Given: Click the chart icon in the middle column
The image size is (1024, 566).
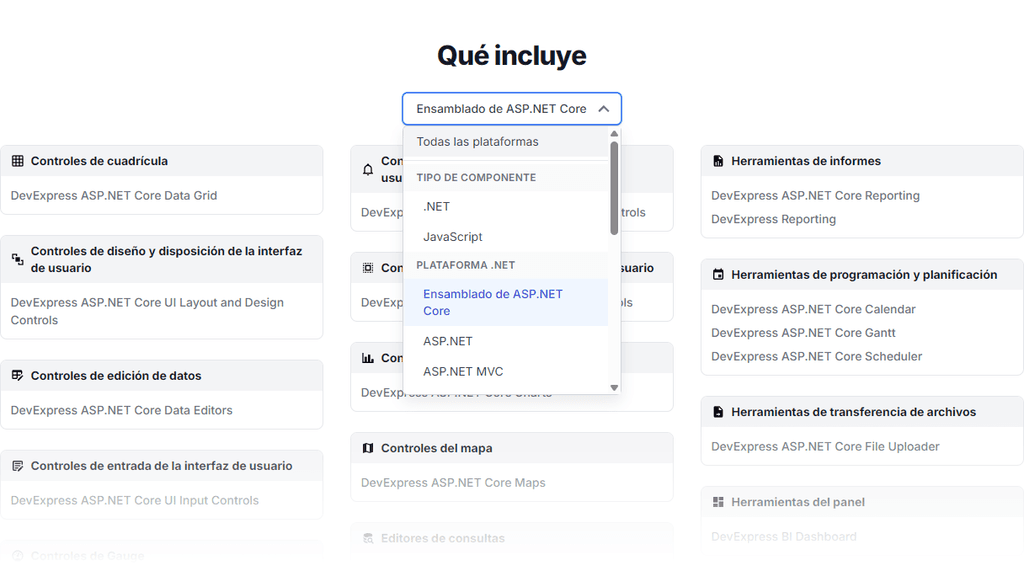Looking at the screenshot, I should point(368,358).
